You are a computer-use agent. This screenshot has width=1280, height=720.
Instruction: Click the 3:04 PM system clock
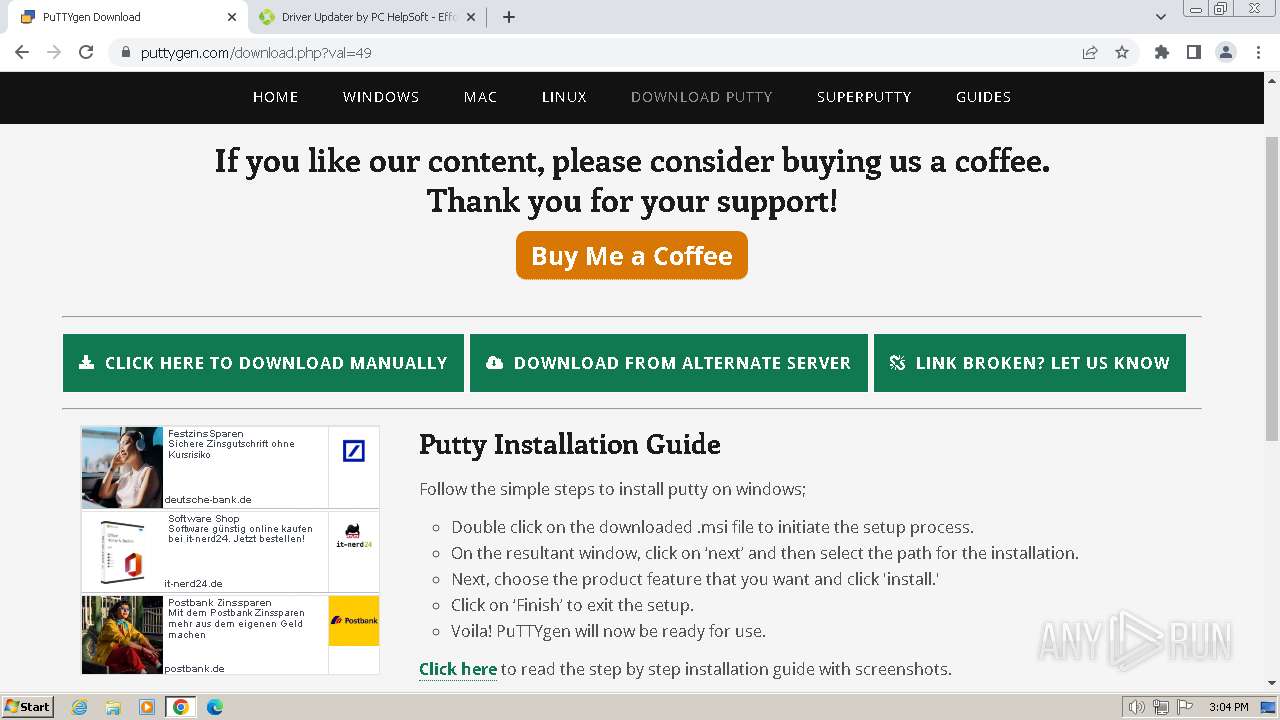(x=1228, y=707)
